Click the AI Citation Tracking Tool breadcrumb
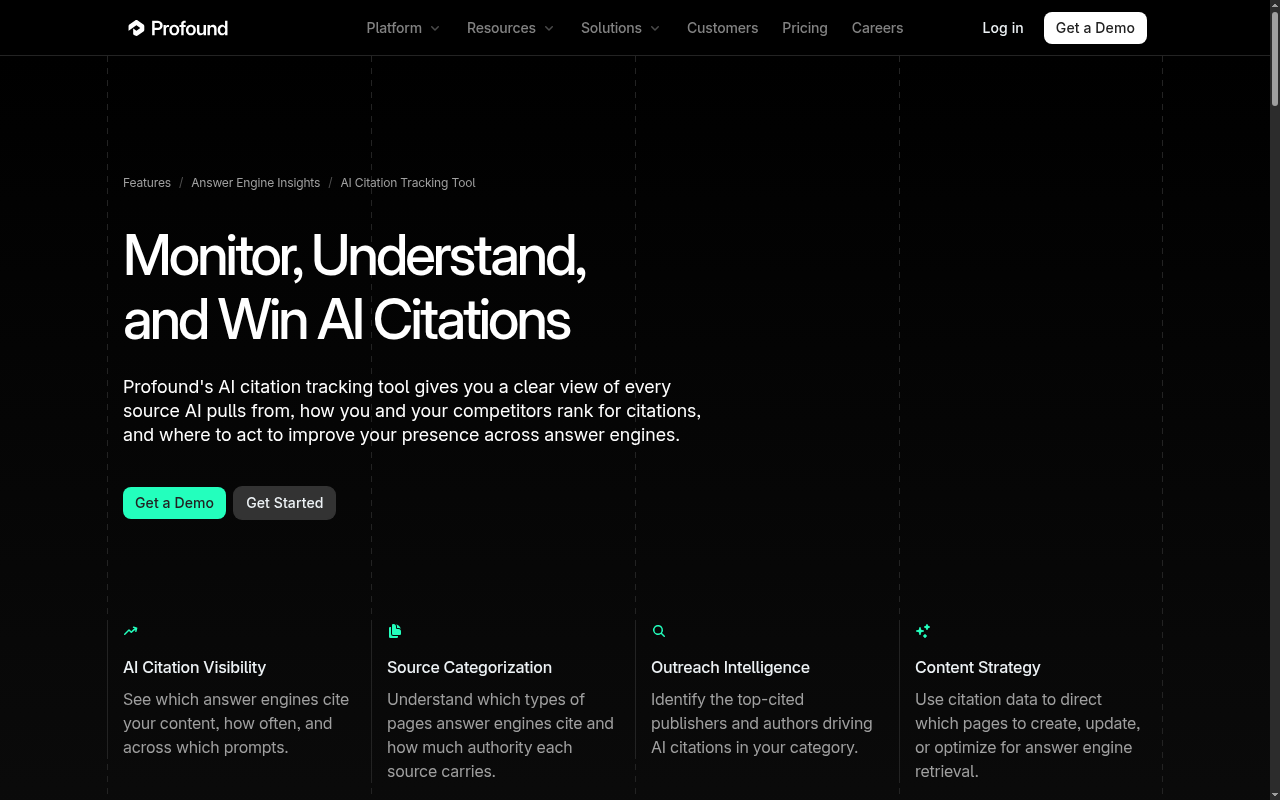 click(408, 183)
